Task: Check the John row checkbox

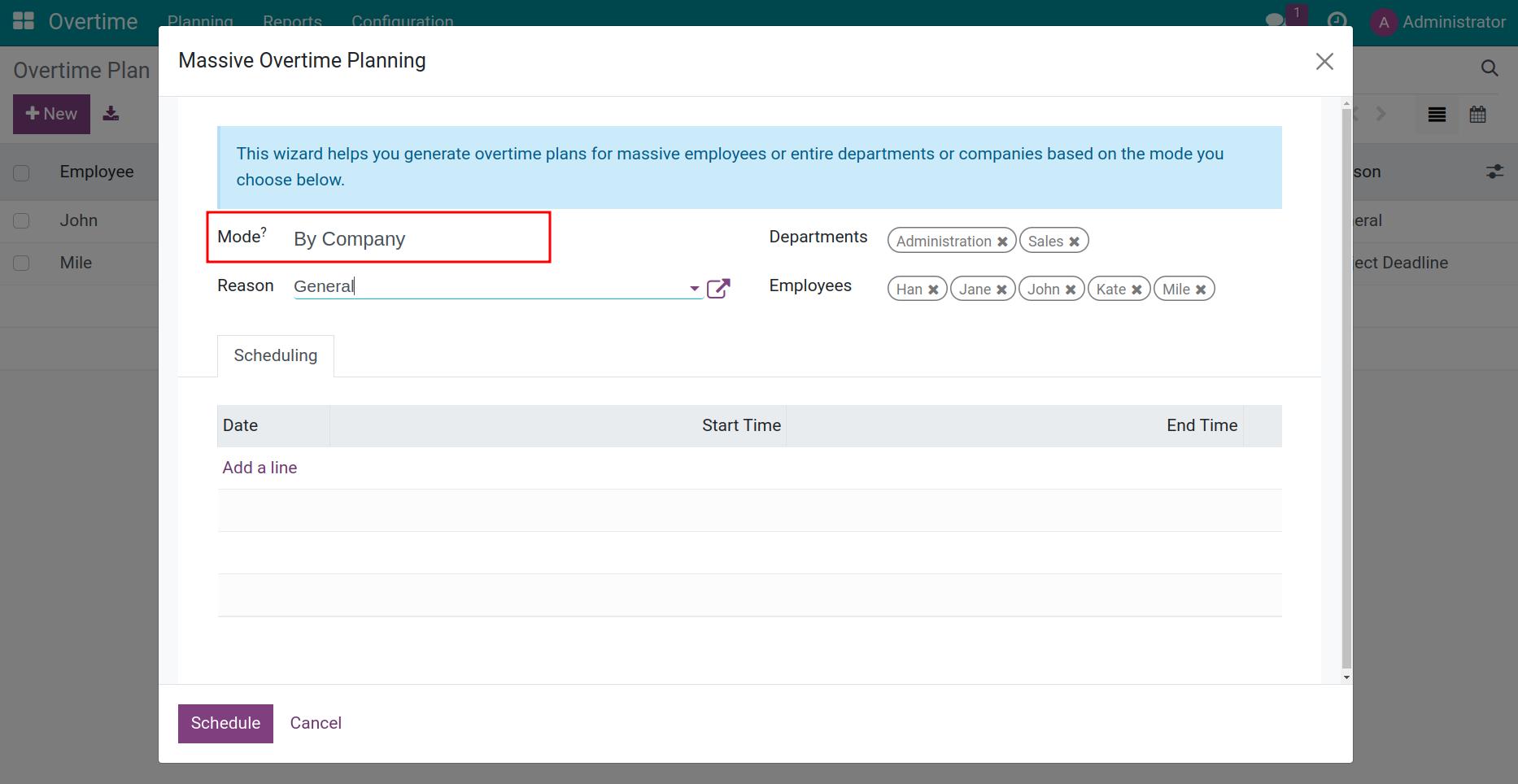Action: 22,221
